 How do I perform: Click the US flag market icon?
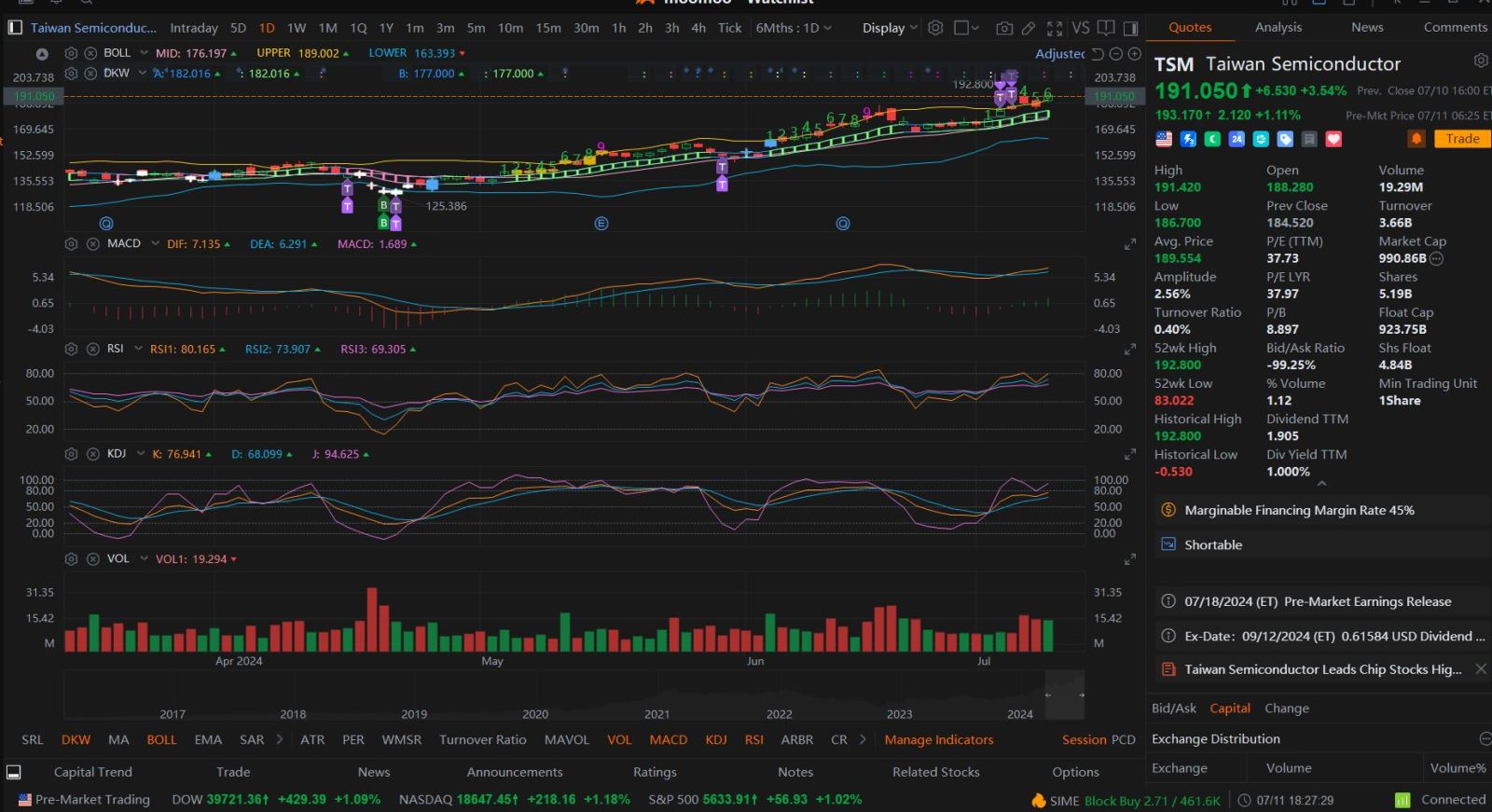1164,139
